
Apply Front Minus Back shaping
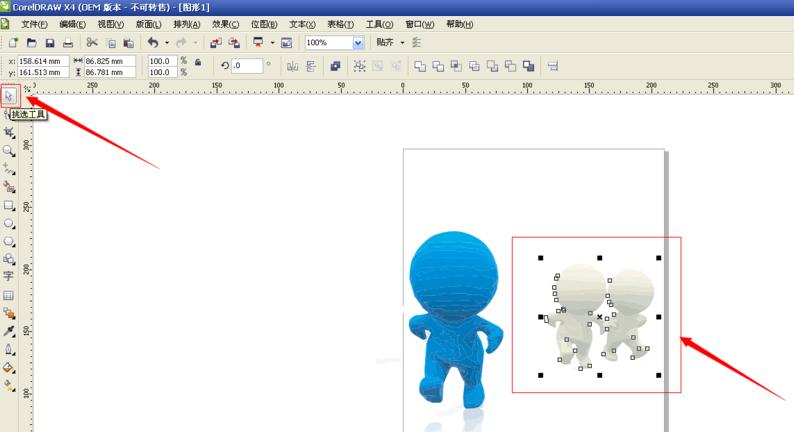point(492,66)
